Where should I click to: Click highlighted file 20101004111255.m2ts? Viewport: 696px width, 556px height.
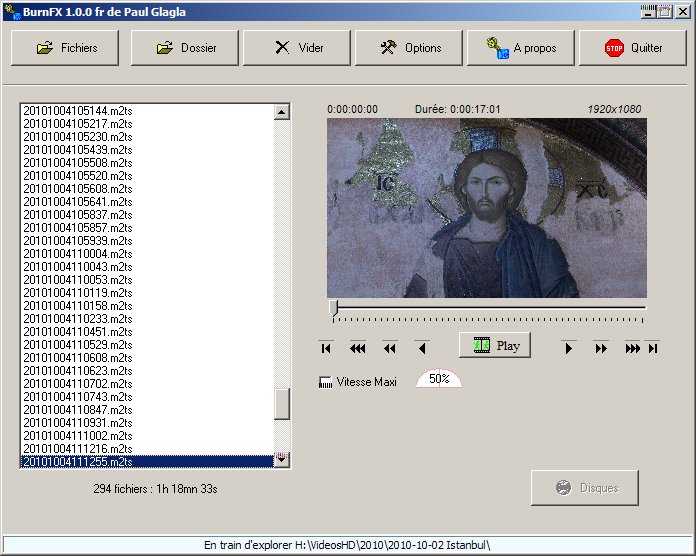coord(147,461)
